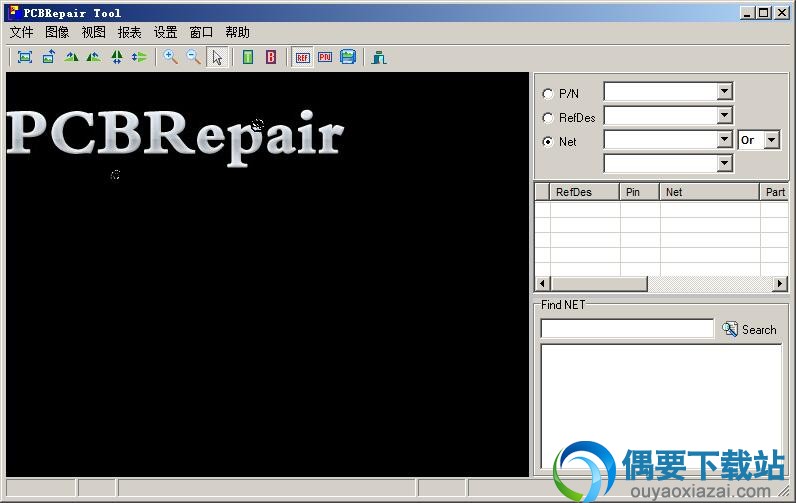Open the 文件 menu
The image size is (796, 503).
coord(21,32)
